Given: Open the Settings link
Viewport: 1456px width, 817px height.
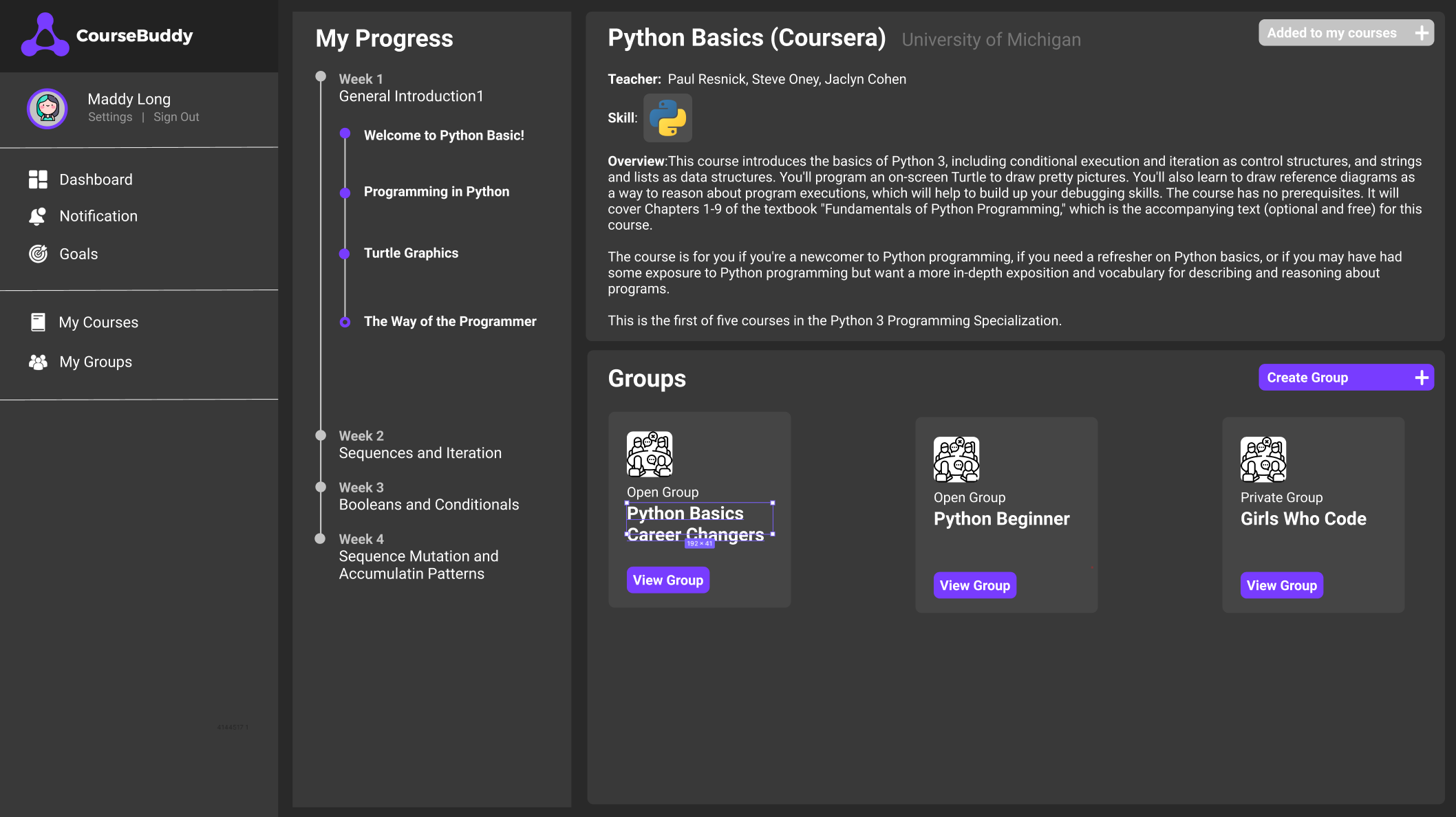Looking at the screenshot, I should tap(110, 117).
